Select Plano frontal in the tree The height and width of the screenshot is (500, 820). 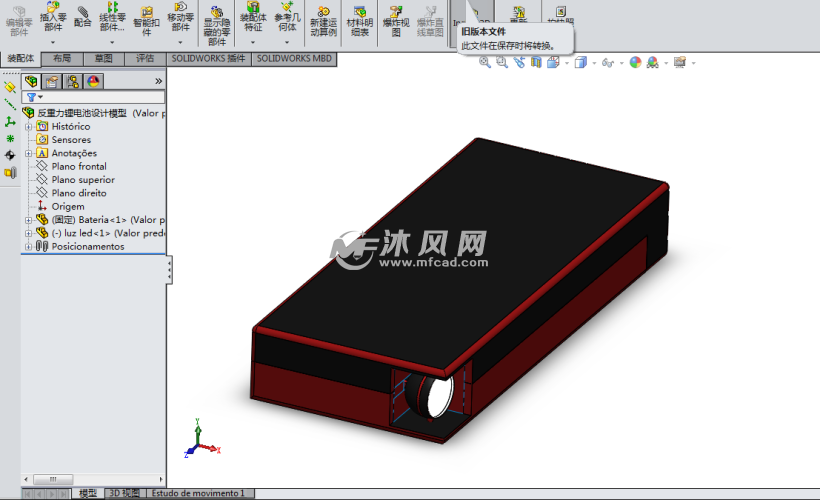(x=79, y=166)
